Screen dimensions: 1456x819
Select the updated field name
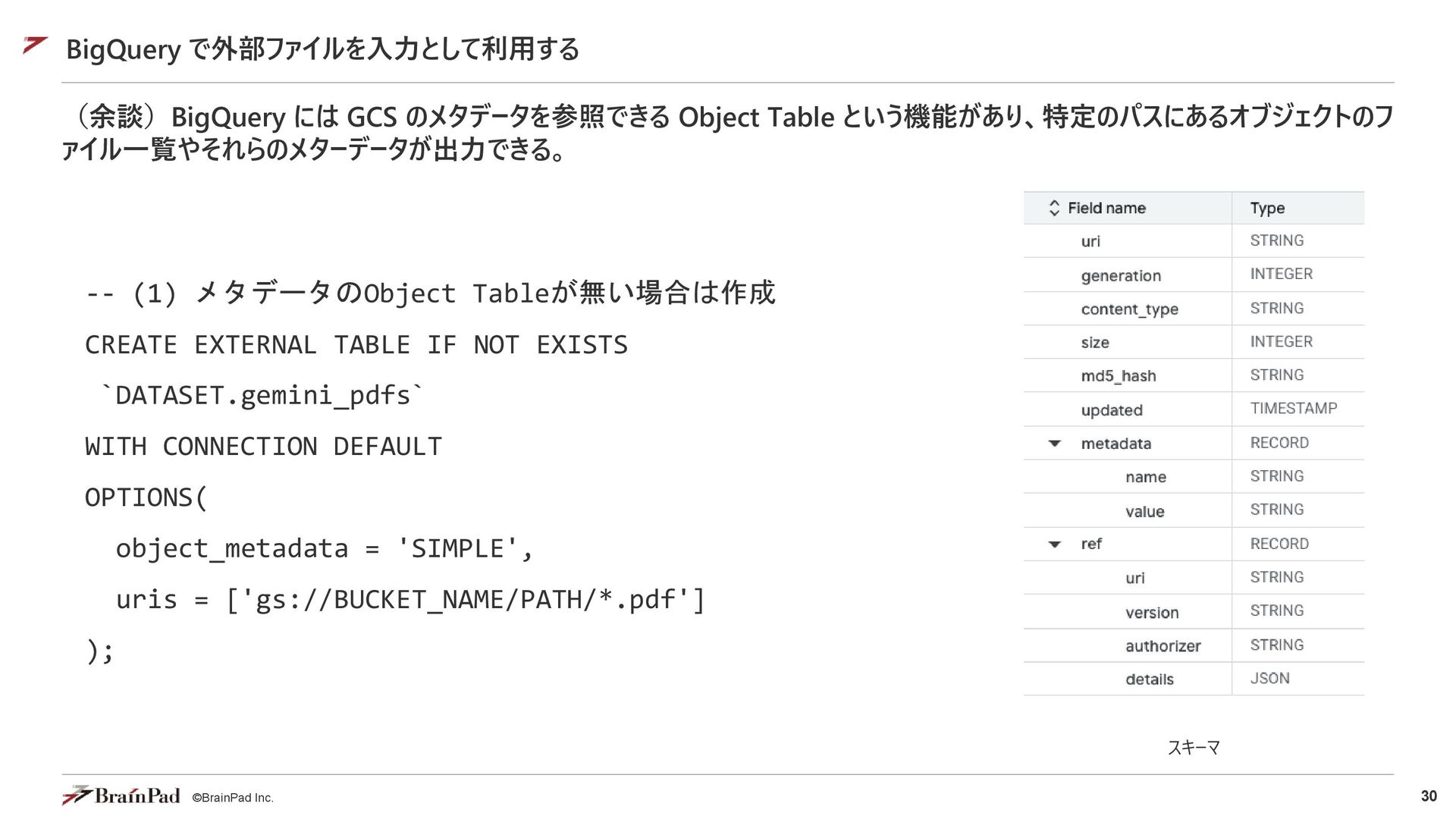(1112, 410)
